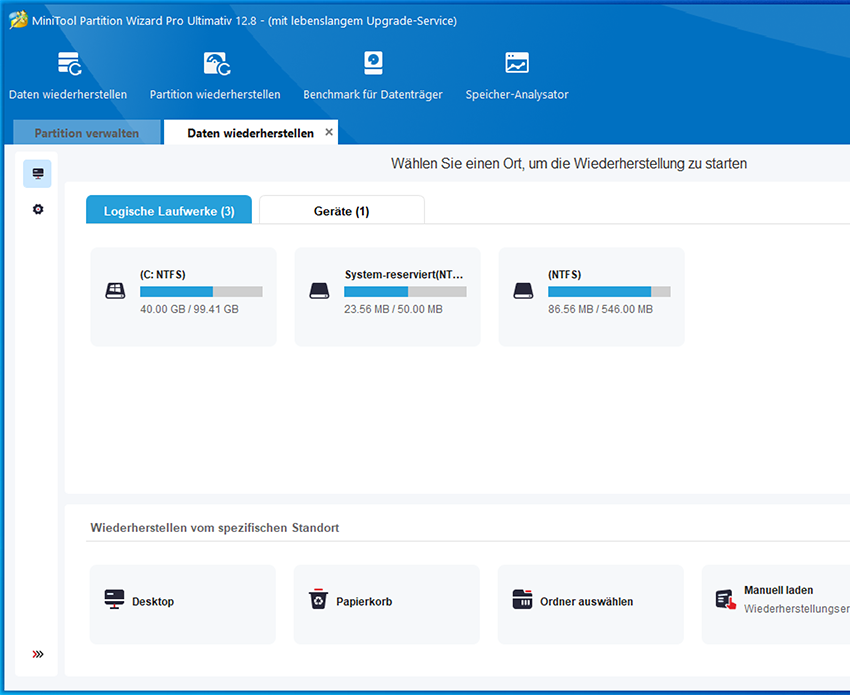Click the Papierkorb recycle bin icon

coord(318,600)
